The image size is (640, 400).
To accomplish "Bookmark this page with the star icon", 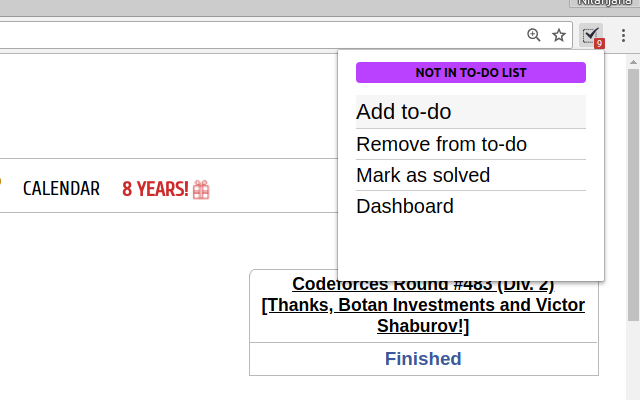I will [x=559, y=35].
